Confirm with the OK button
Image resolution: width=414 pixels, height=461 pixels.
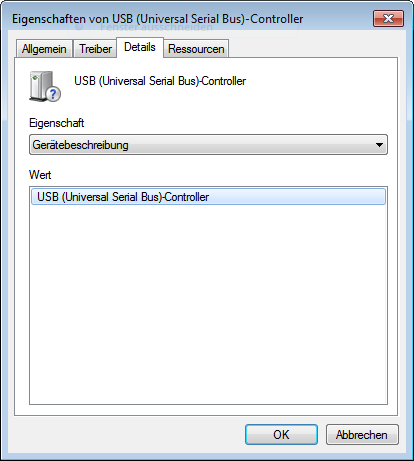click(x=281, y=435)
